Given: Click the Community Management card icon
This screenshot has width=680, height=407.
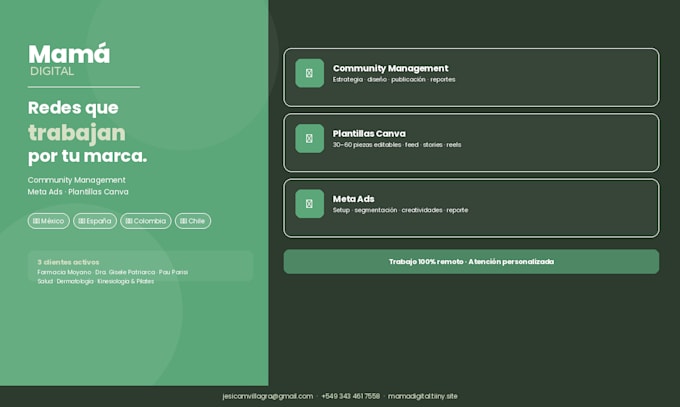Looking at the screenshot, I should (309, 73).
